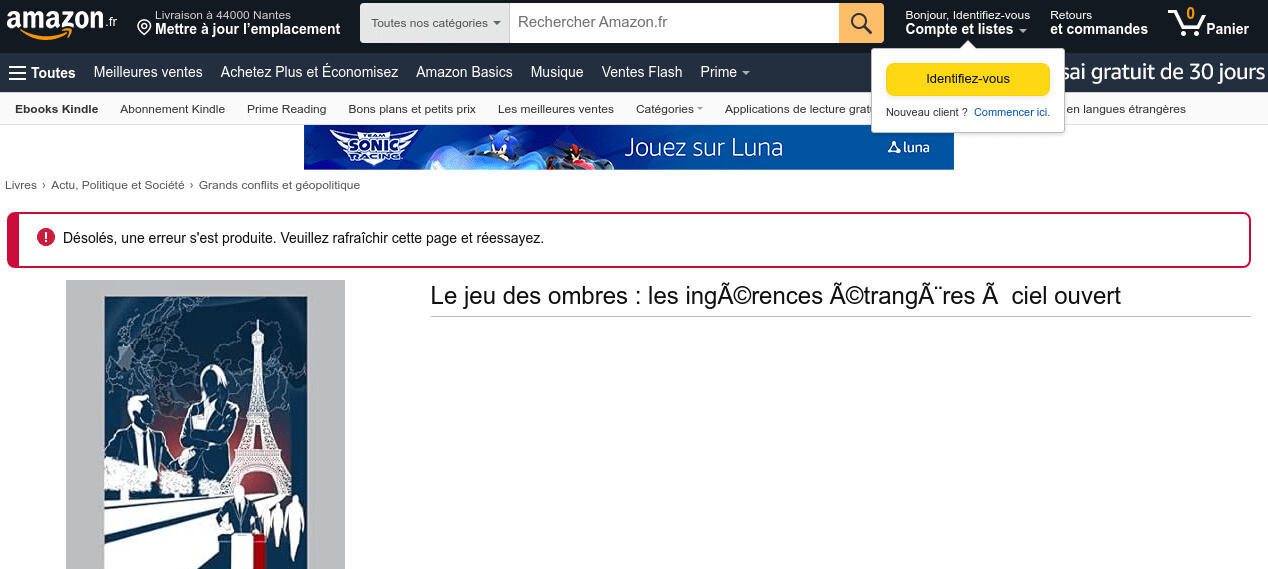The image size is (1268, 569).
Task: Click the 30 jours free trial promo
Action: click(x=1166, y=72)
